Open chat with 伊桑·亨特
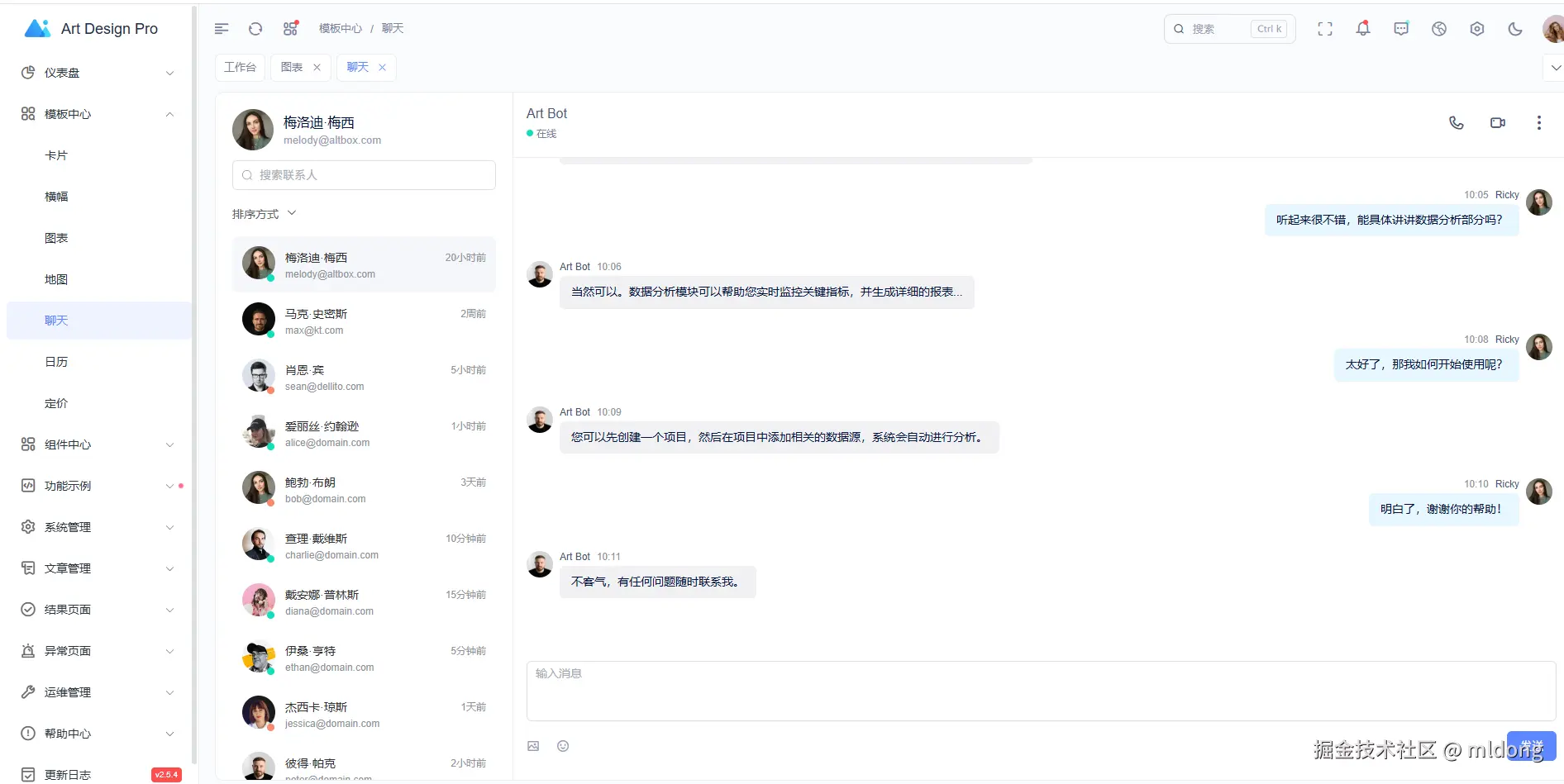This screenshot has height=784, width=1564. pos(364,658)
